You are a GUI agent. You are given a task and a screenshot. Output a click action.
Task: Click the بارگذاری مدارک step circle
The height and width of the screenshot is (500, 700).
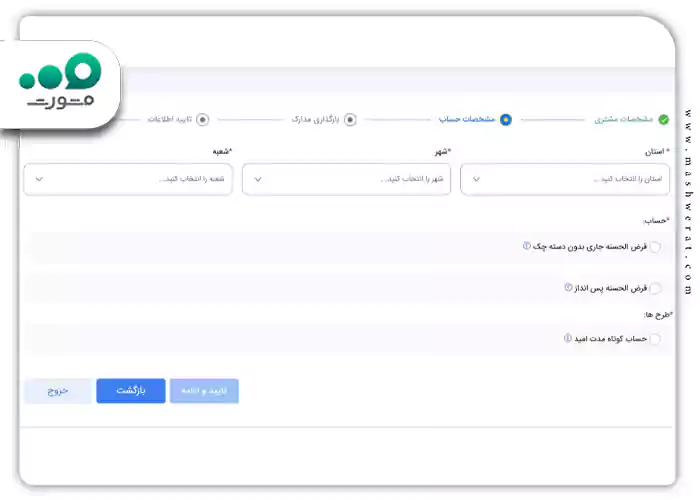click(350, 120)
